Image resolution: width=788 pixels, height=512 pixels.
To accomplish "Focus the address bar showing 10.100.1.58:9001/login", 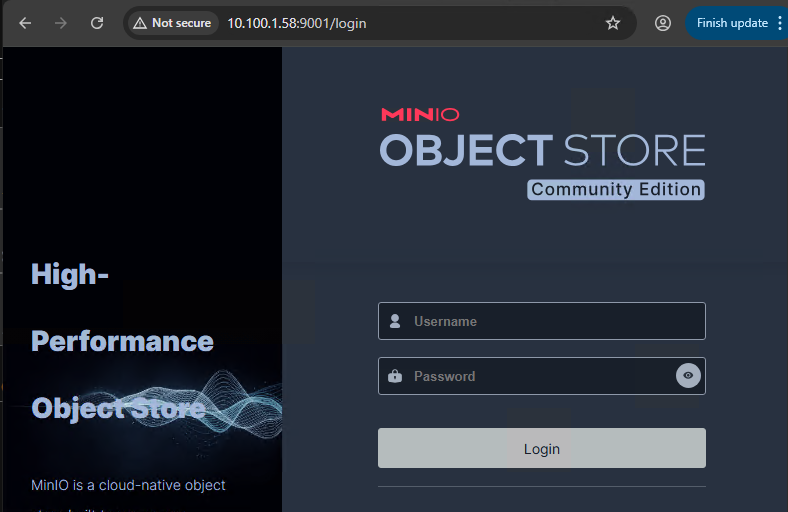I will (x=400, y=23).
